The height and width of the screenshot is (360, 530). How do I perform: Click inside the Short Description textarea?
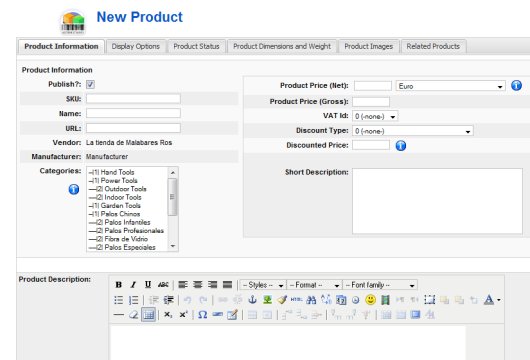pyautogui.click(x=437, y=201)
